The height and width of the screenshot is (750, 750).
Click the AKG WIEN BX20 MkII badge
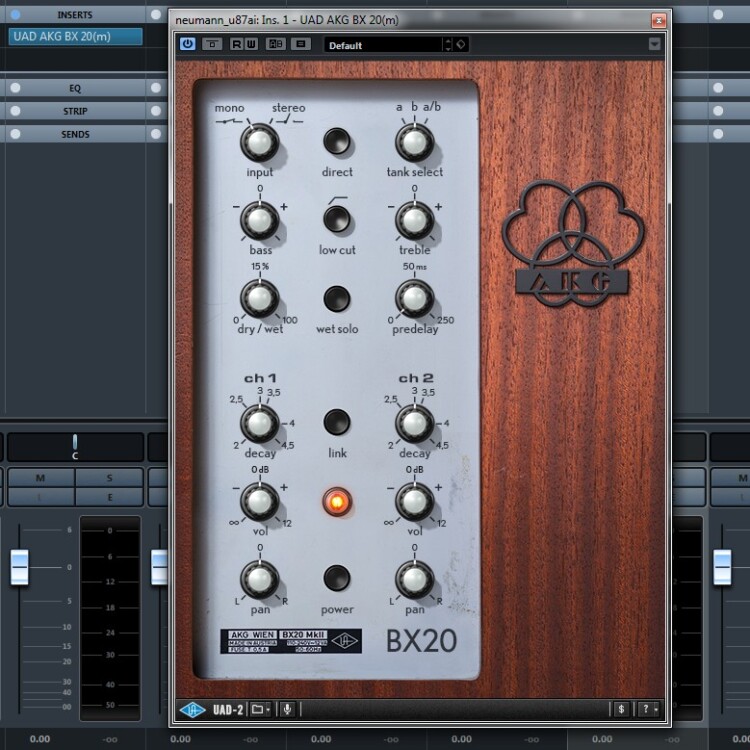291,641
